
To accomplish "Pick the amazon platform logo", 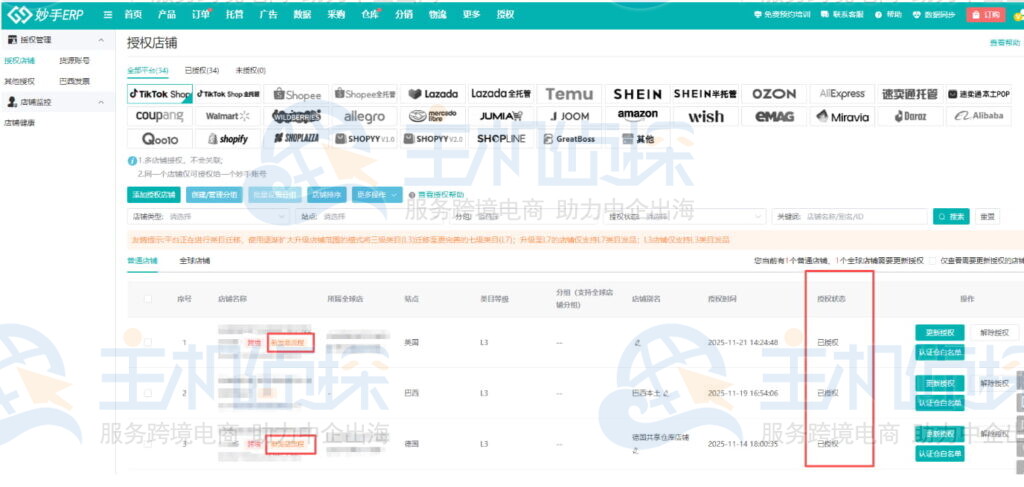I will [x=637, y=116].
